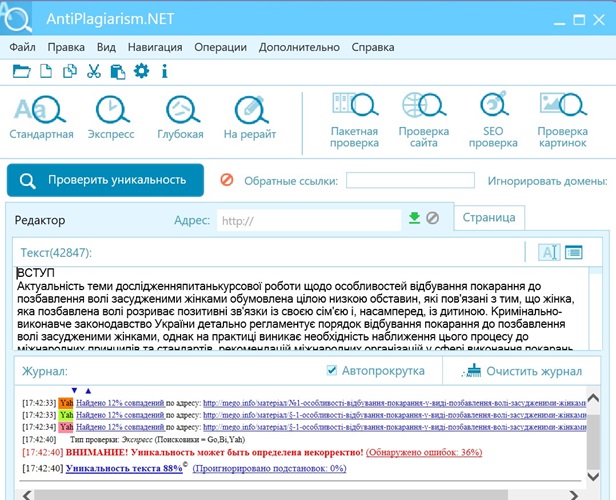The width and height of the screenshot is (616, 500).
Task: Open the Операции menu
Action: [220, 47]
